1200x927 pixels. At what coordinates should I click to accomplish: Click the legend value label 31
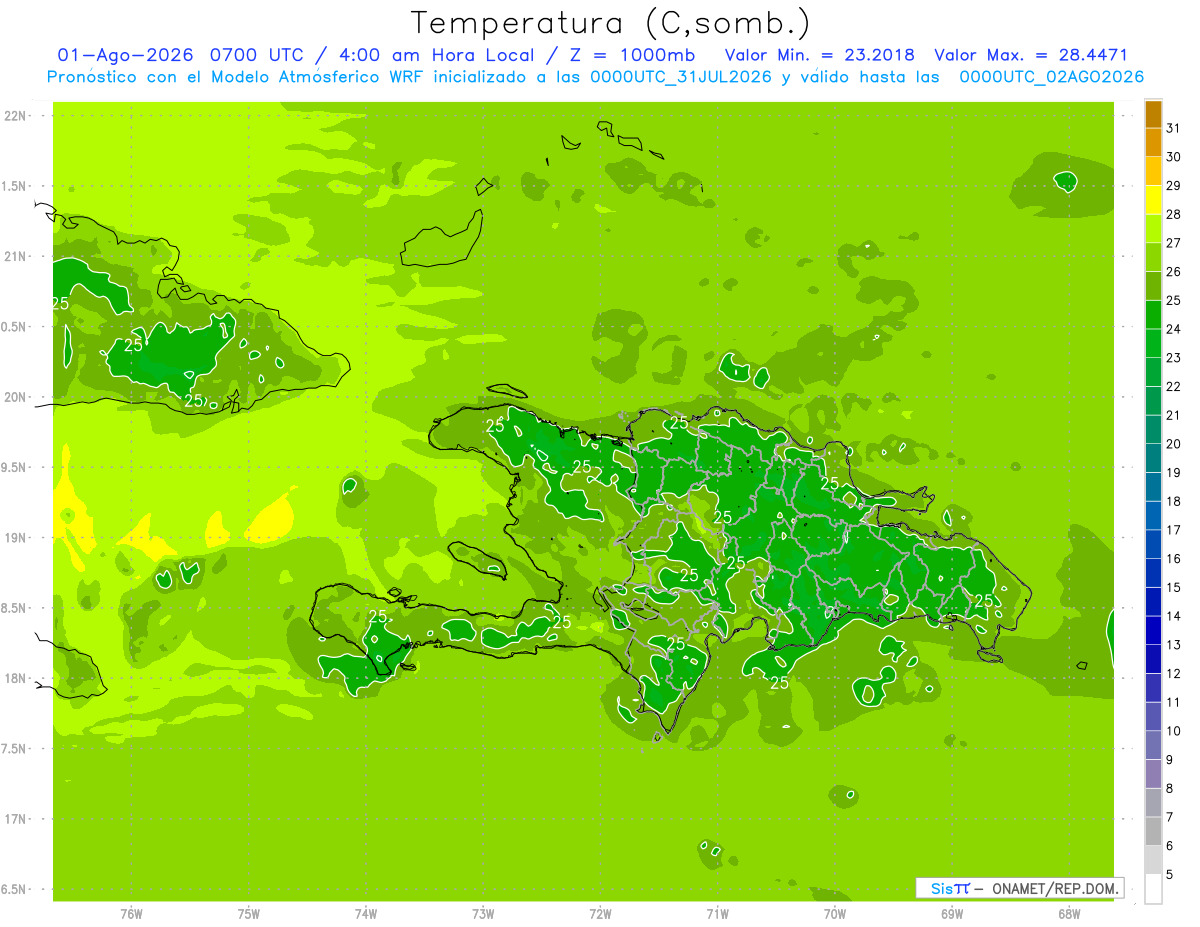pyautogui.click(x=1174, y=128)
